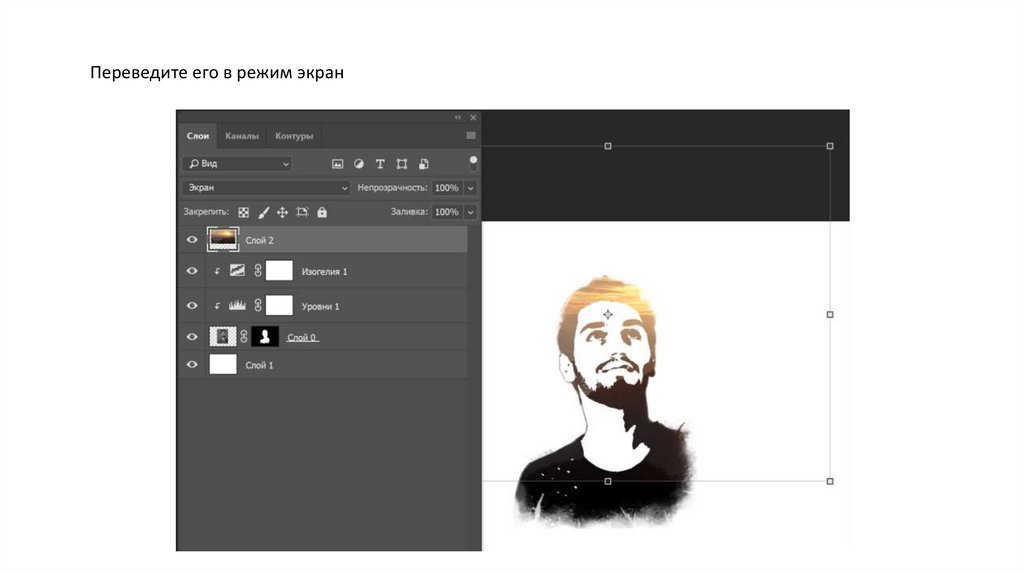
Task: Toggle visibility of Слой 1 layer
Action: click(x=192, y=365)
